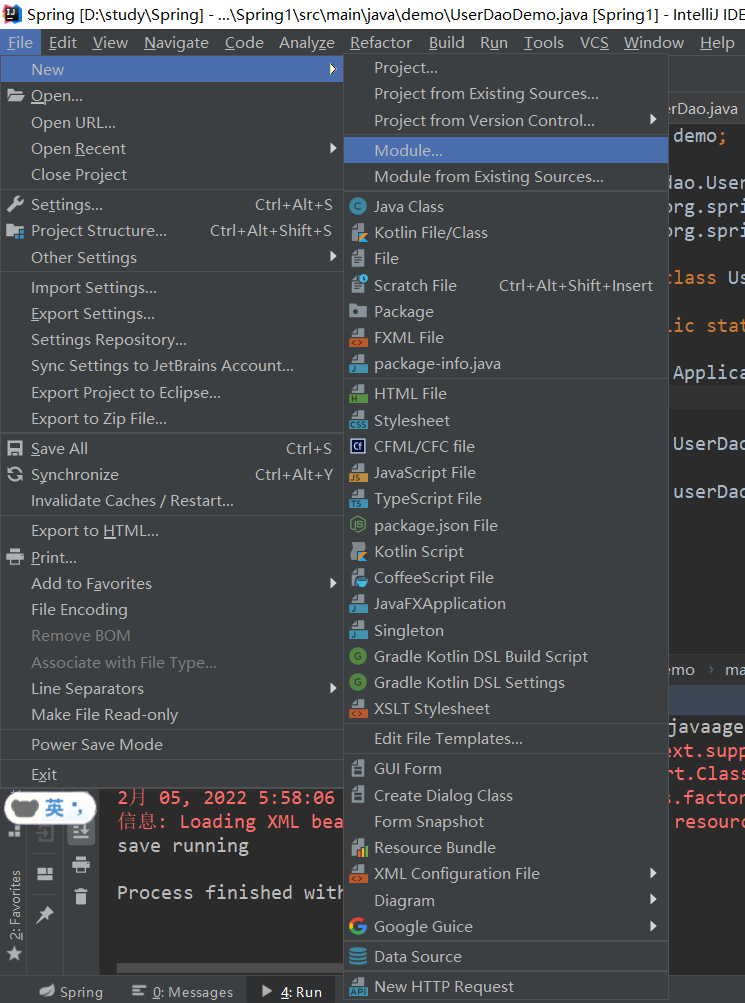Click the Kotlin File/Class icon

pos(358,233)
